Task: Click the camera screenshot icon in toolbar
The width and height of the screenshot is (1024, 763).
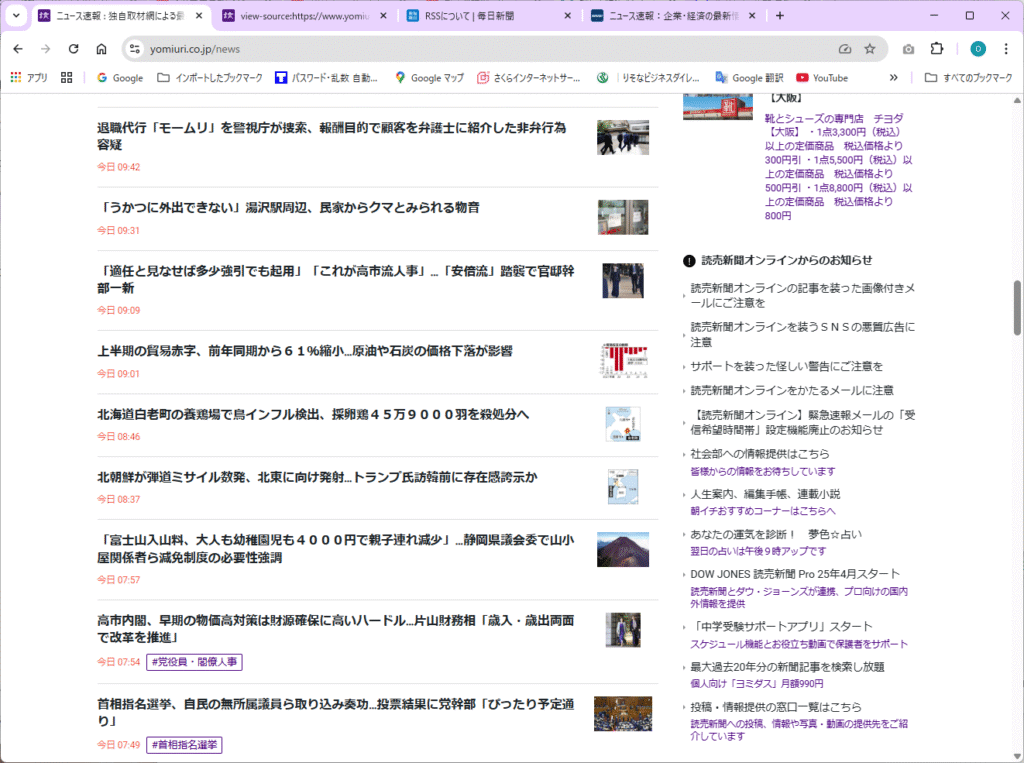Action: click(908, 49)
